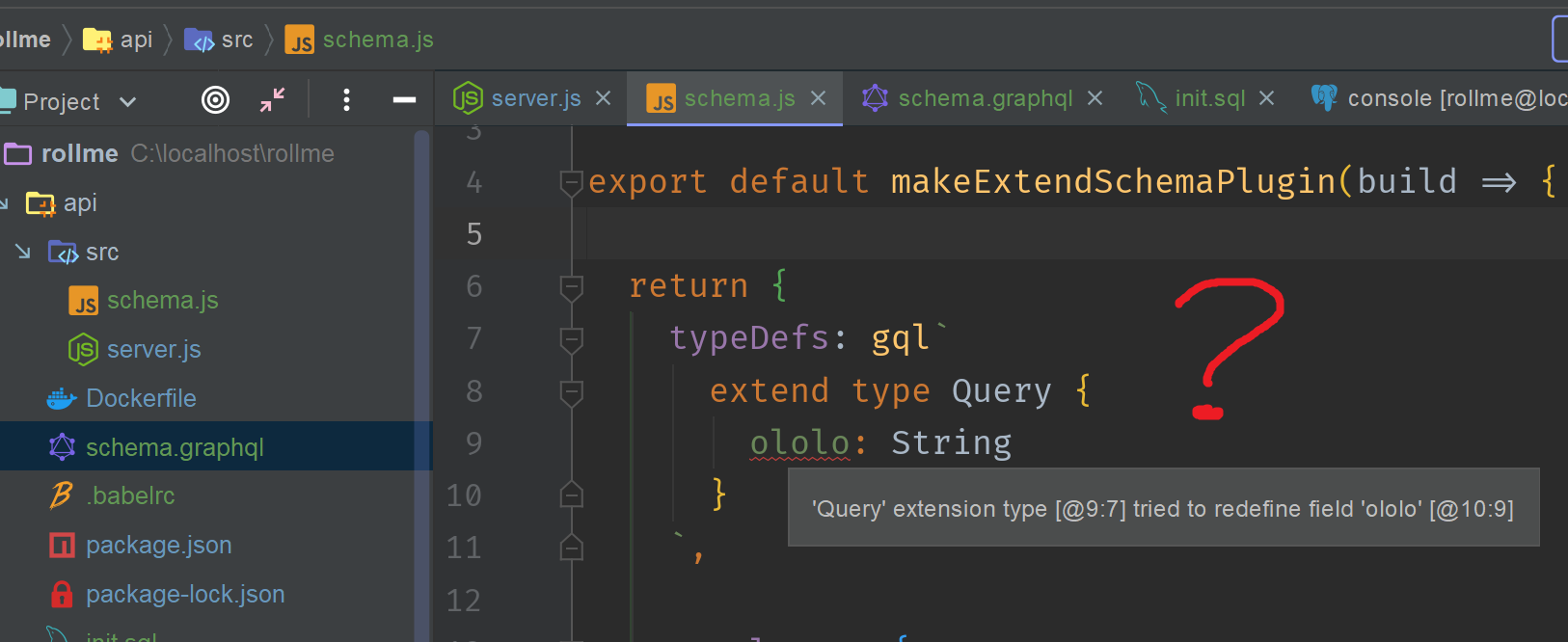Screen dimensions: 1568x642
Task: Open Project panel options three-dot menu
Action: coord(346,99)
